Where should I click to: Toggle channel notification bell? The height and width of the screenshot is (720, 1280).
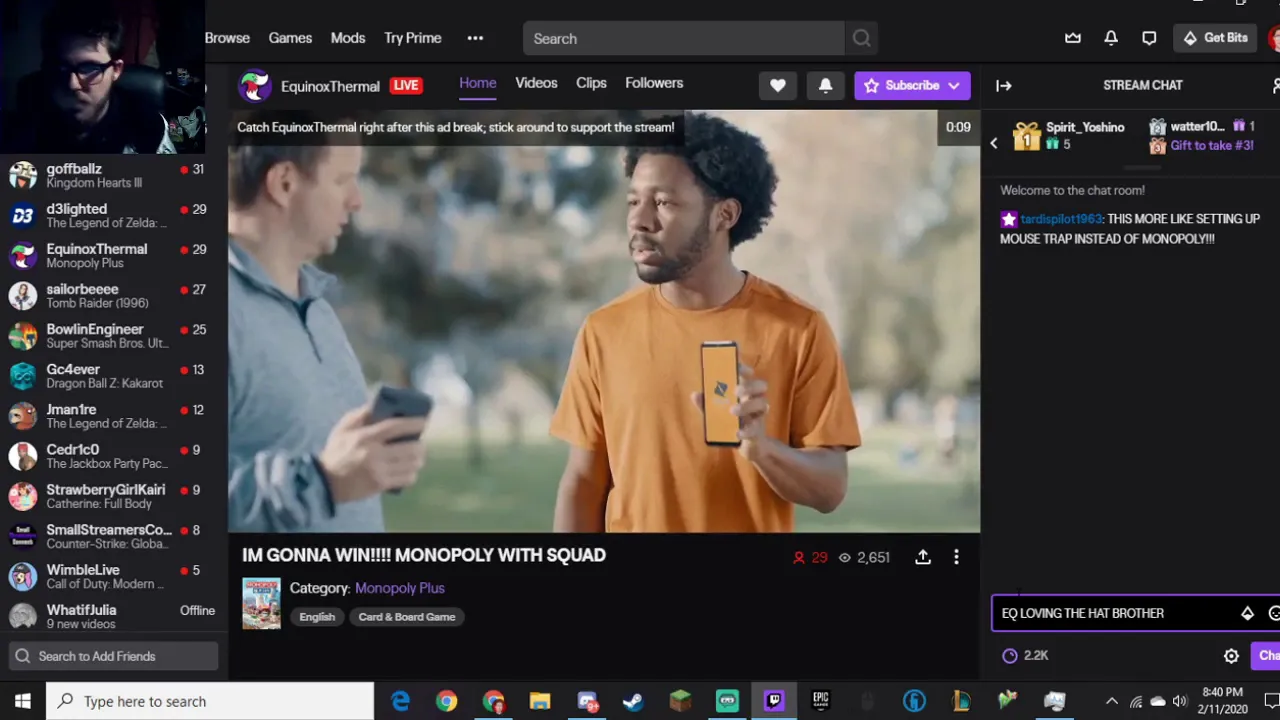(x=825, y=85)
